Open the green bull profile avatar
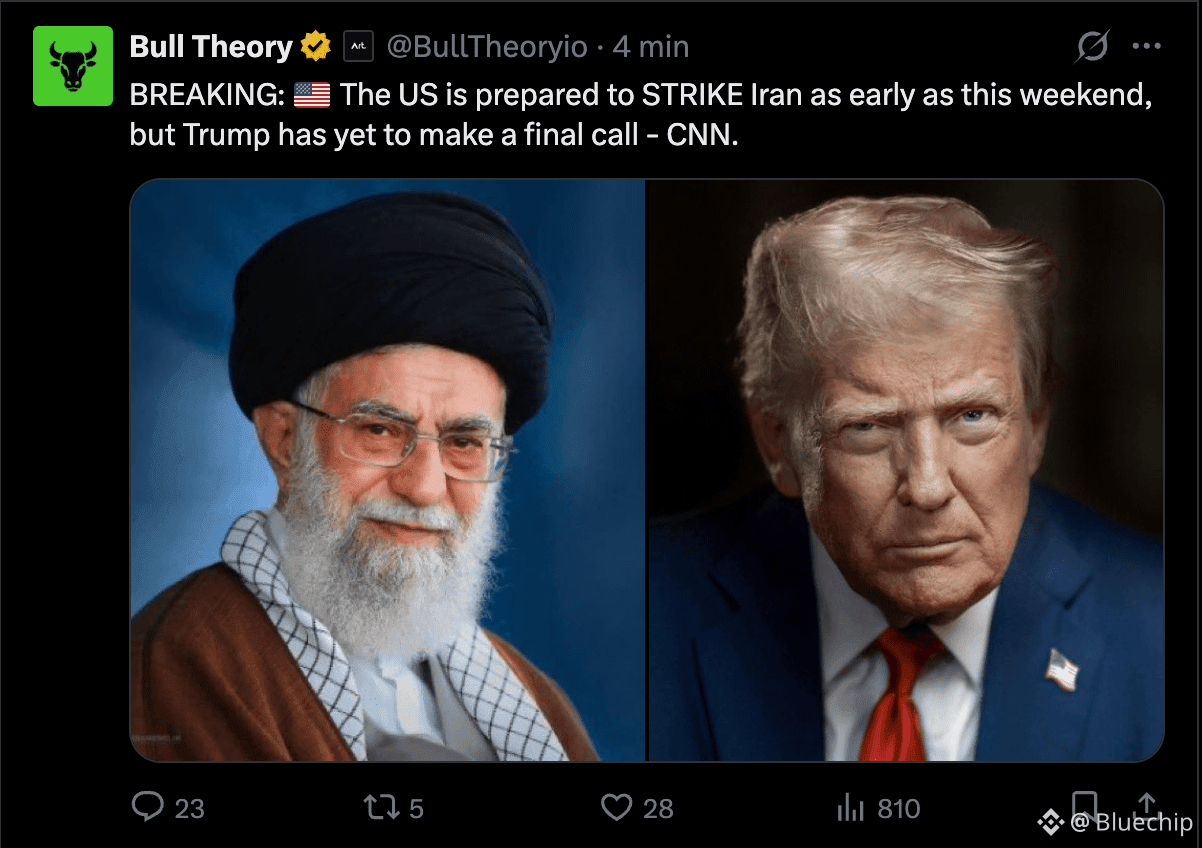The image size is (1202, 848). tap(73, 66)
